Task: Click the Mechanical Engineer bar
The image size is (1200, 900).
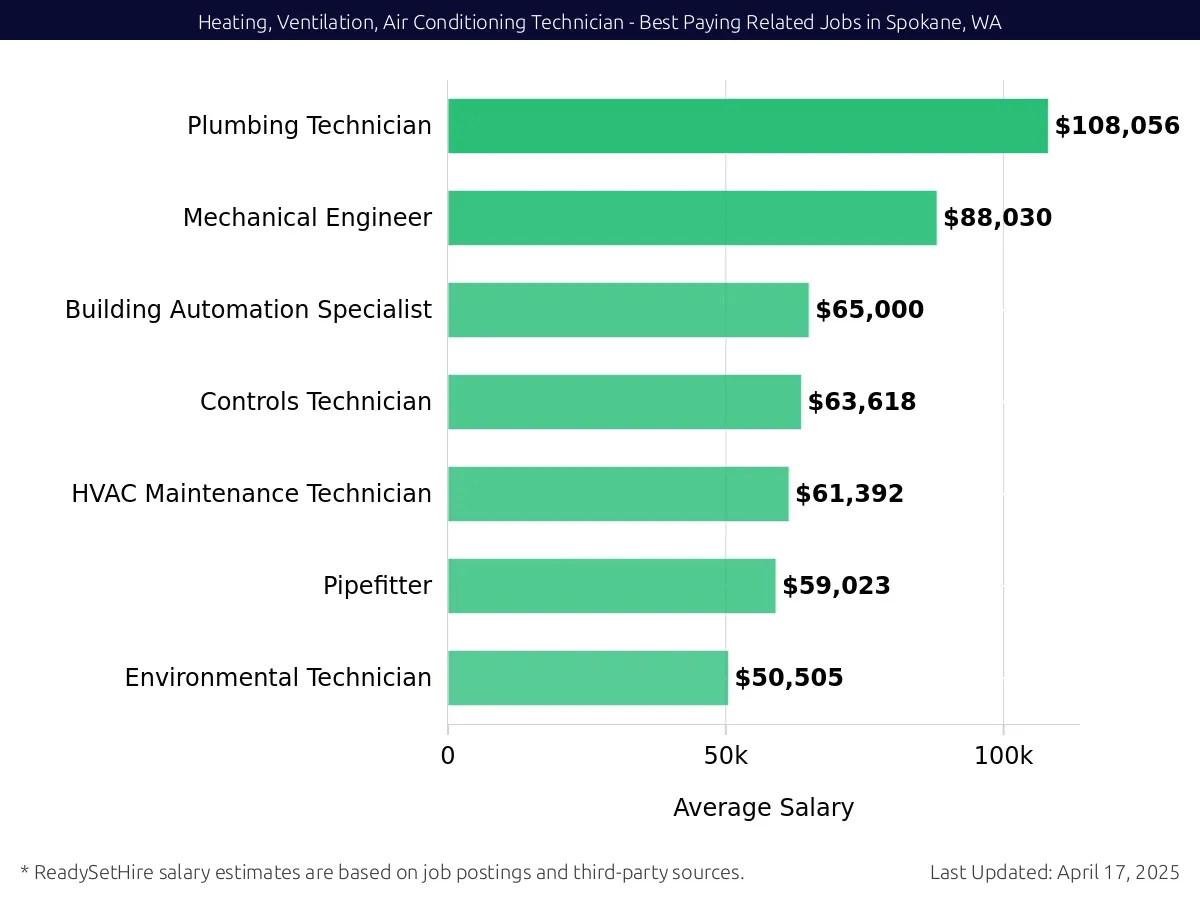Action: tap(692, 218)
